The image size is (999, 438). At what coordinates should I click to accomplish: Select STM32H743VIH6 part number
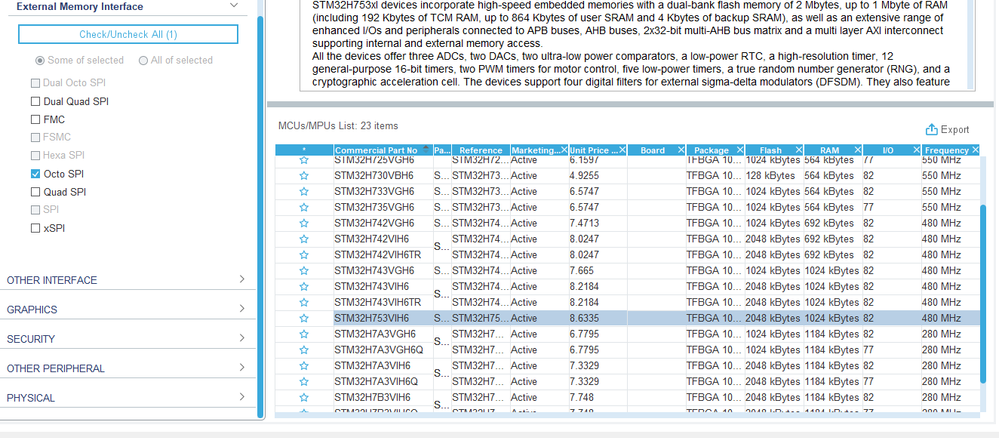[372, 286]
